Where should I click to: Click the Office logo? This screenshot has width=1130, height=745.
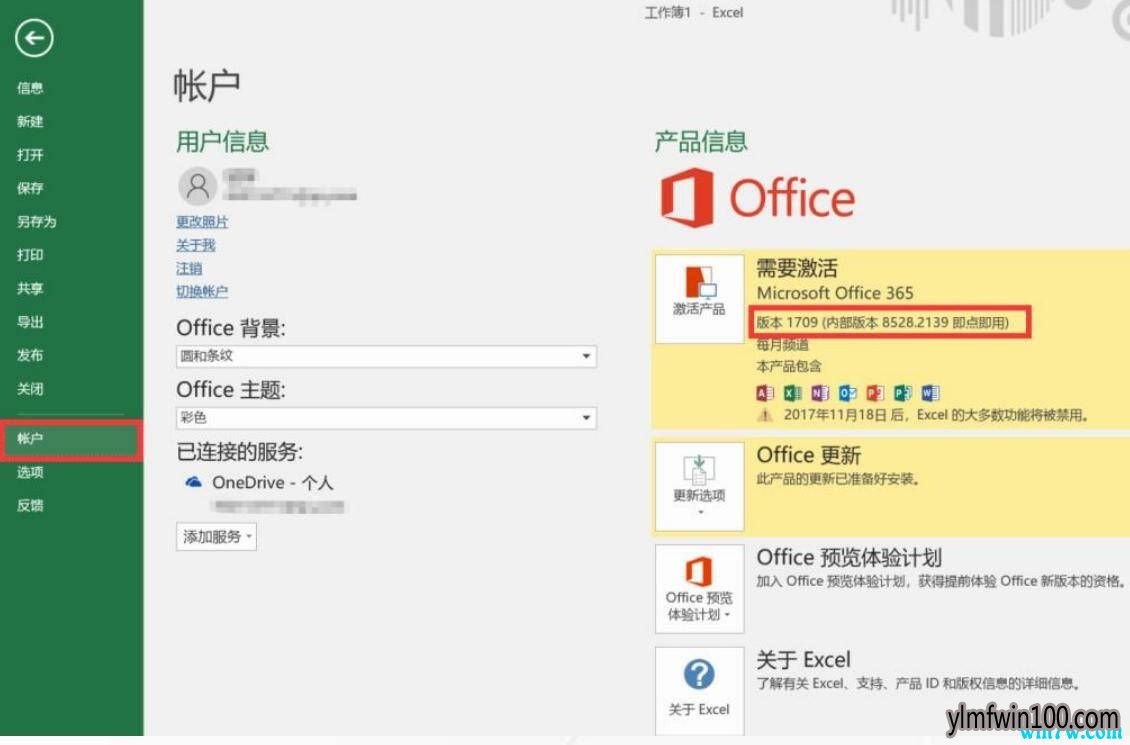[757, 197]
